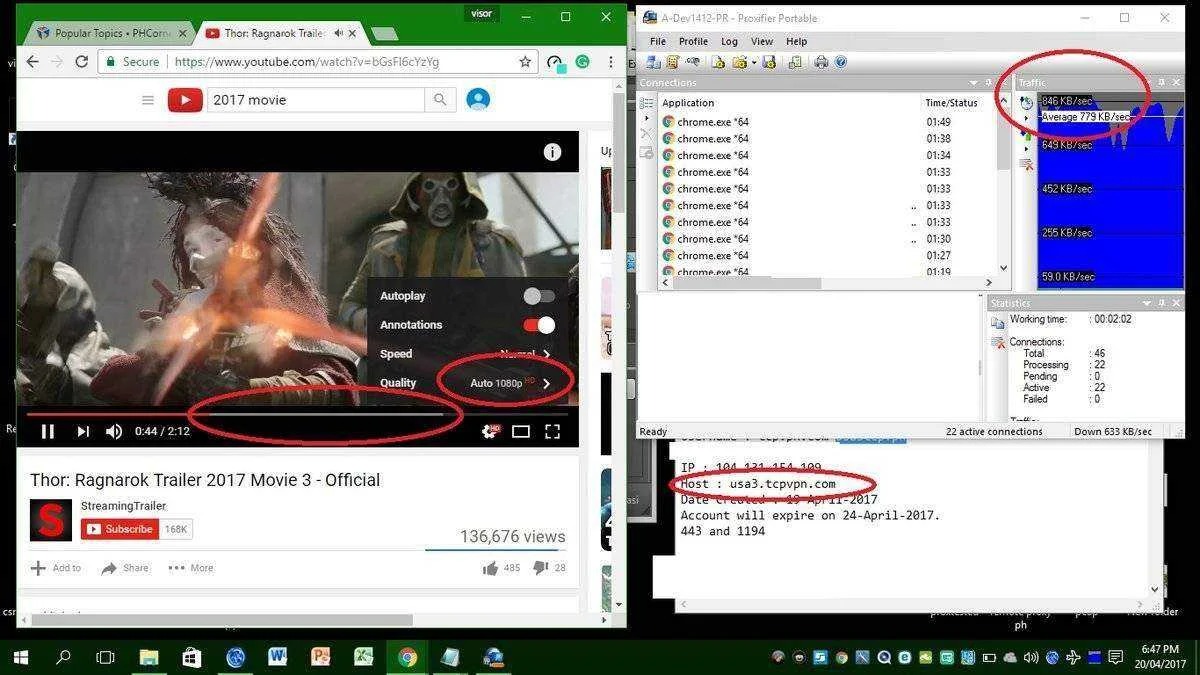Viewport: 1200px width, 675px height.
Task: Pause the YouTube video
Action: (47, 431)
